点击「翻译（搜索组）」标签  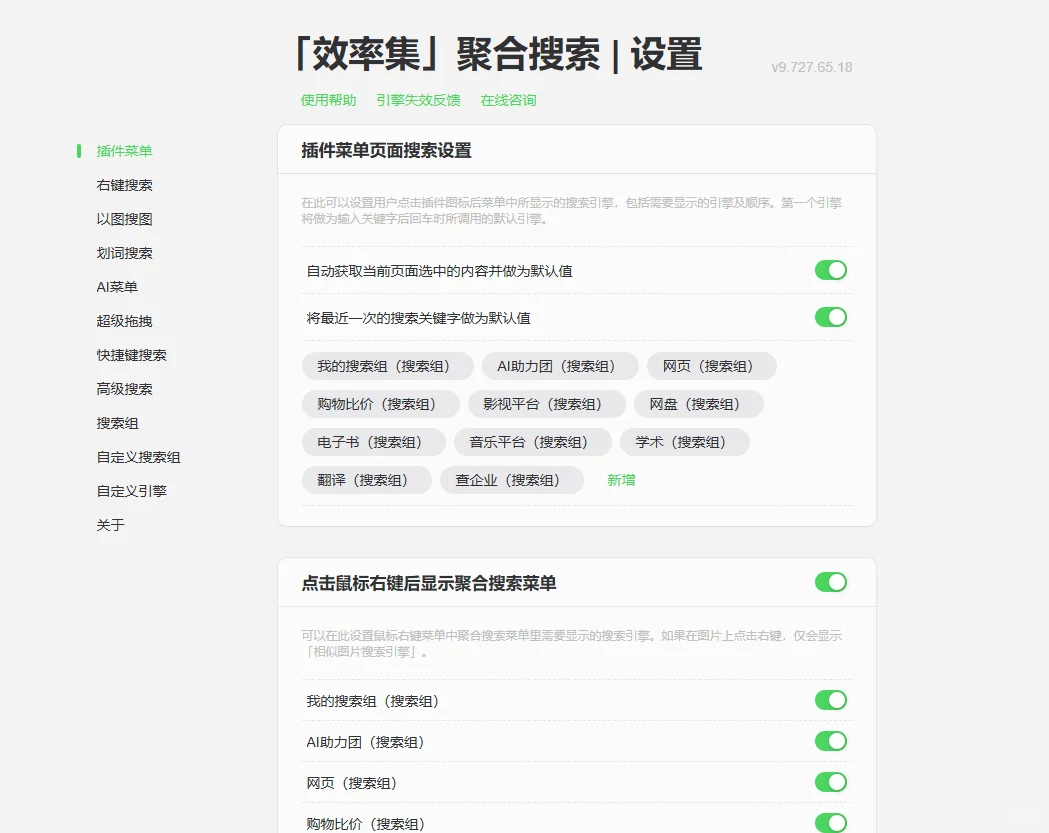pyautogui.click(x=367, y=480)
